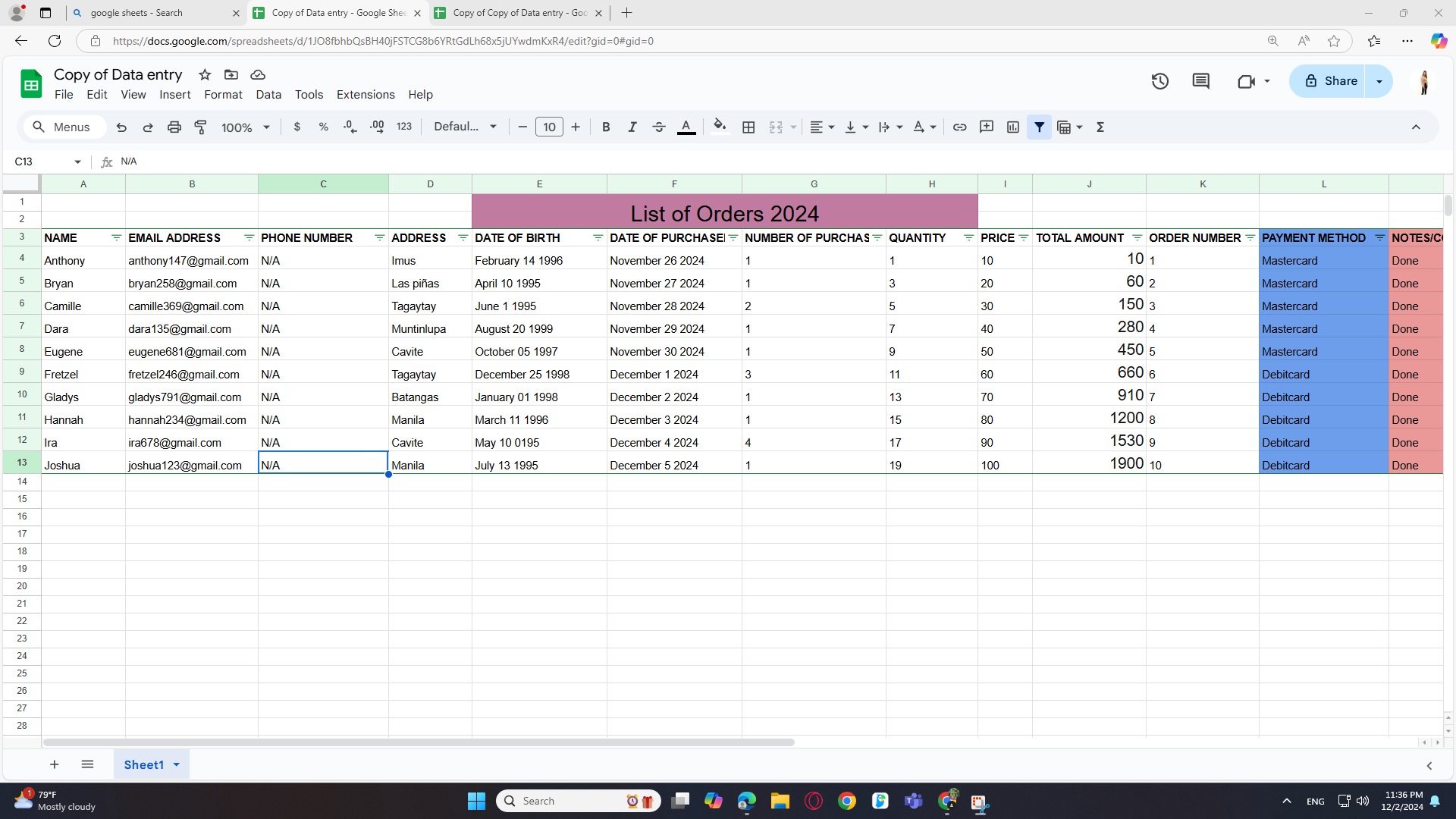
Task: Open the fill color picker
Action: (720, 127)
